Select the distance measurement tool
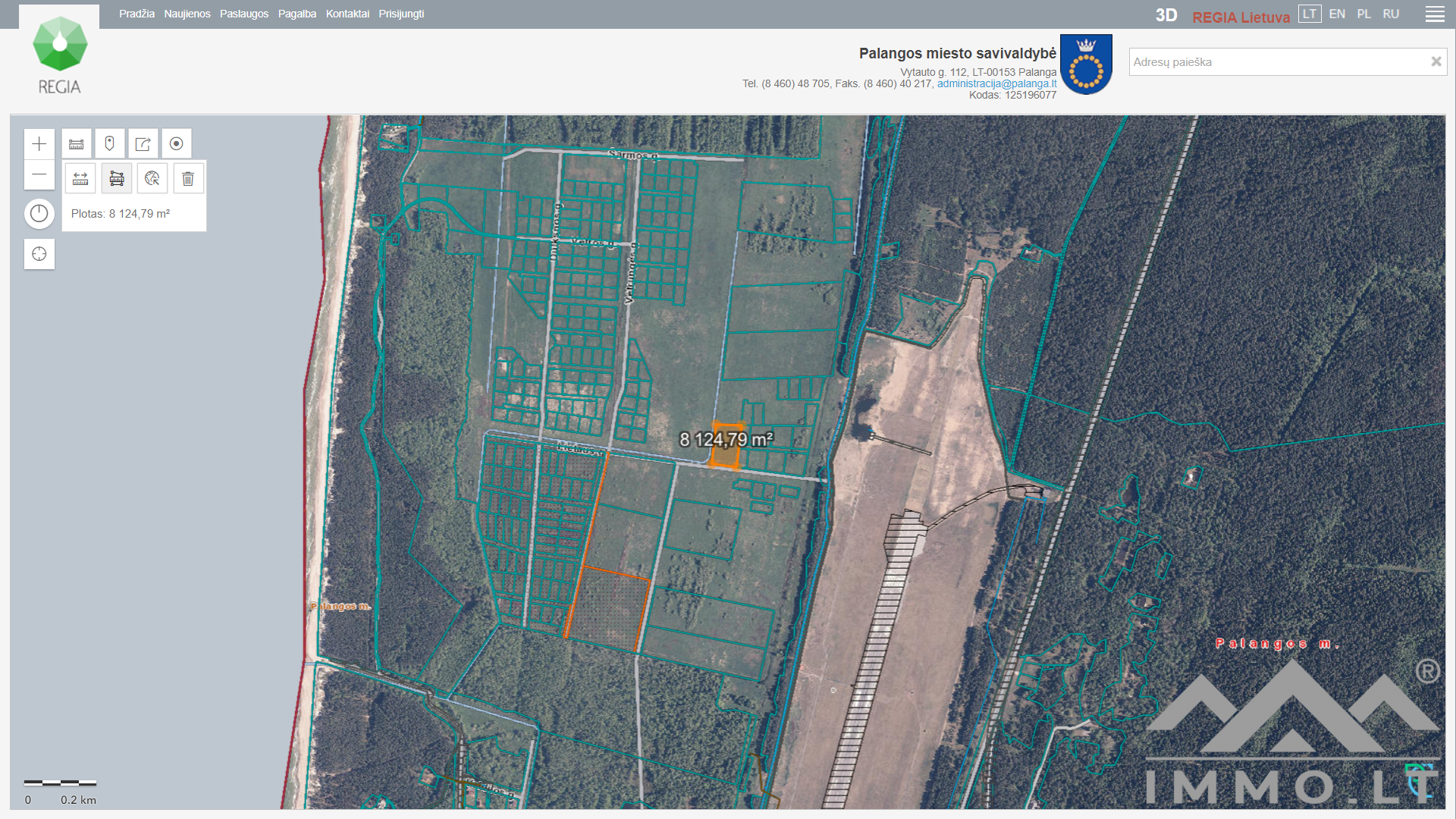Viewport: 1456px width, 819px height. (80, 179)
